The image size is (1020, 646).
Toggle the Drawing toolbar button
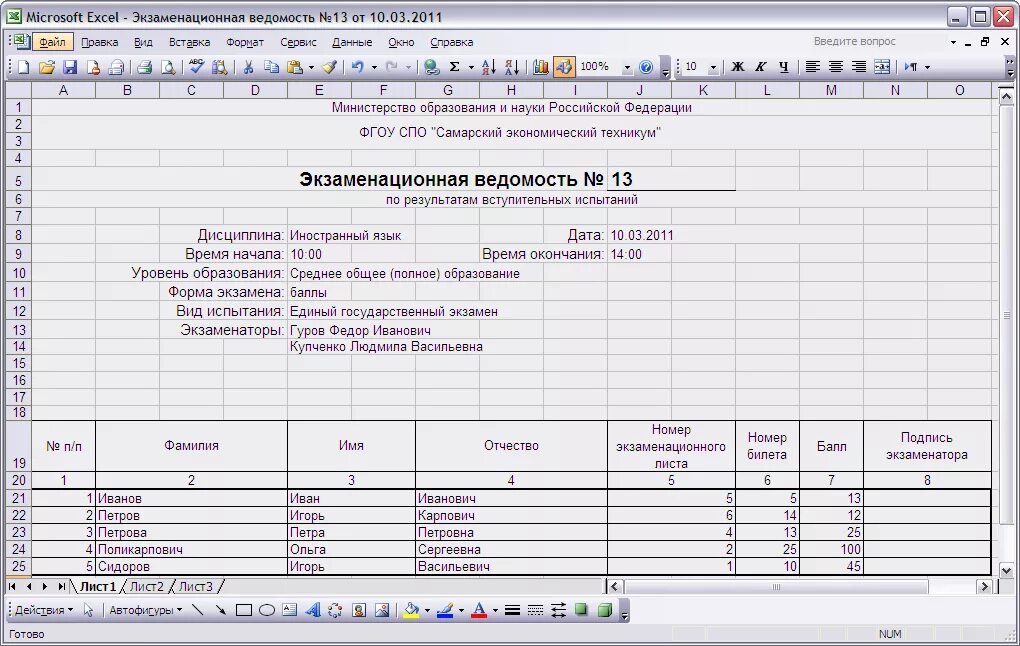[563, 66]
